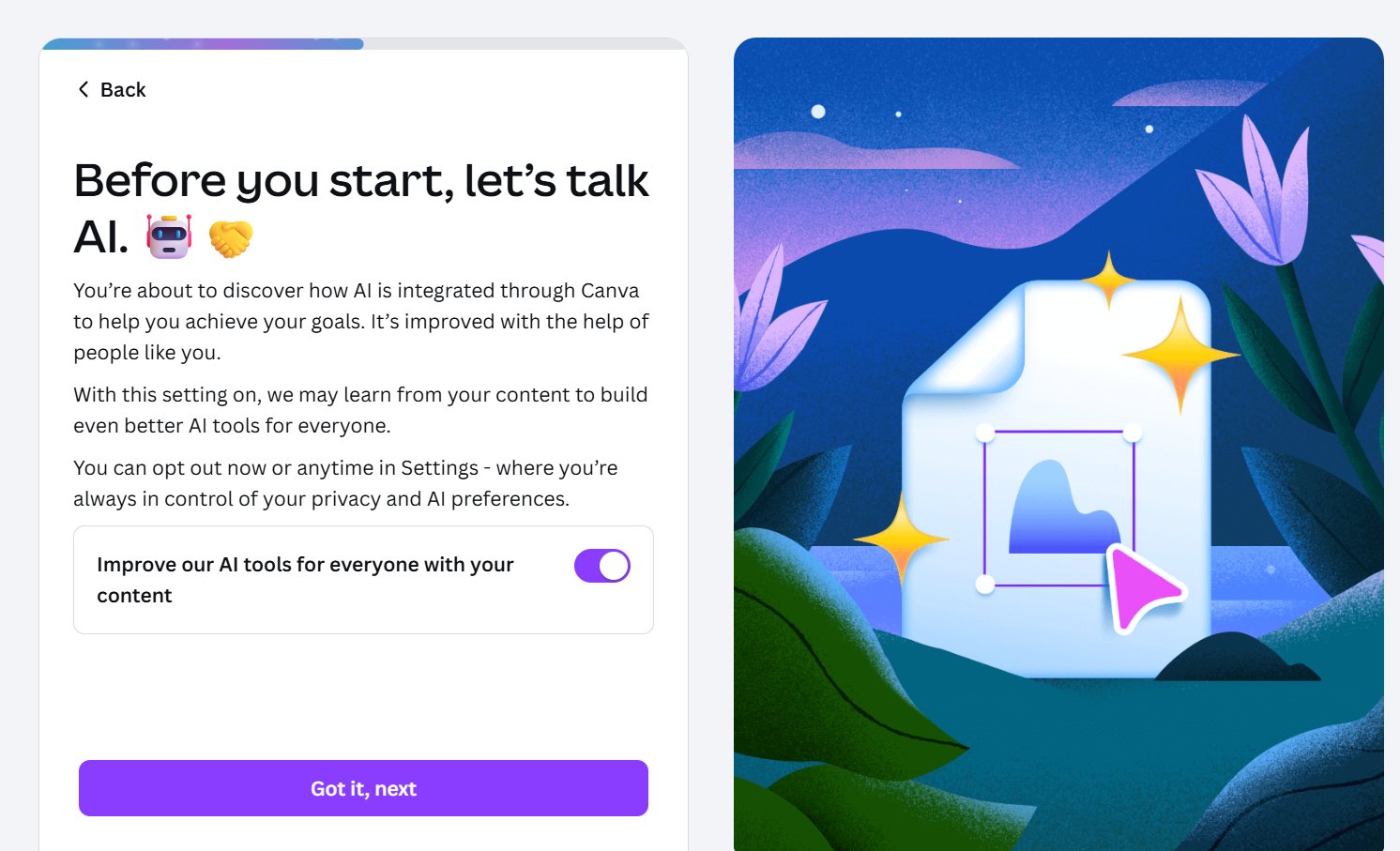The height and width of the screenshot is (851, 1400).
Task: Click the AI content setting card
Action: point(363,580)
